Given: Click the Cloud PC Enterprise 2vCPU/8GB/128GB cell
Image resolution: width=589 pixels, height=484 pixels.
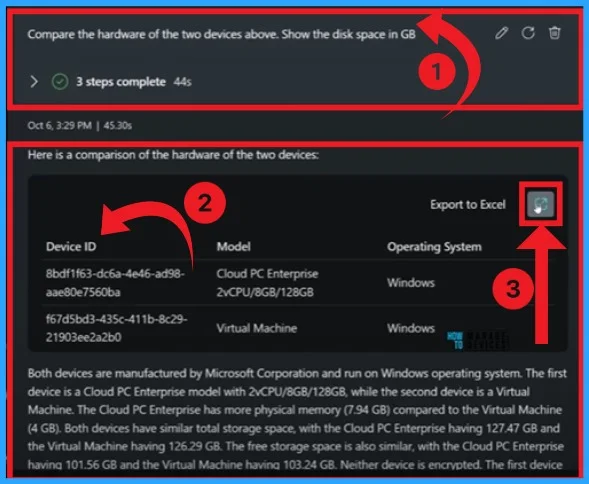Looking at the screenshot, I should pyautogui.click(x=267, y=283).
